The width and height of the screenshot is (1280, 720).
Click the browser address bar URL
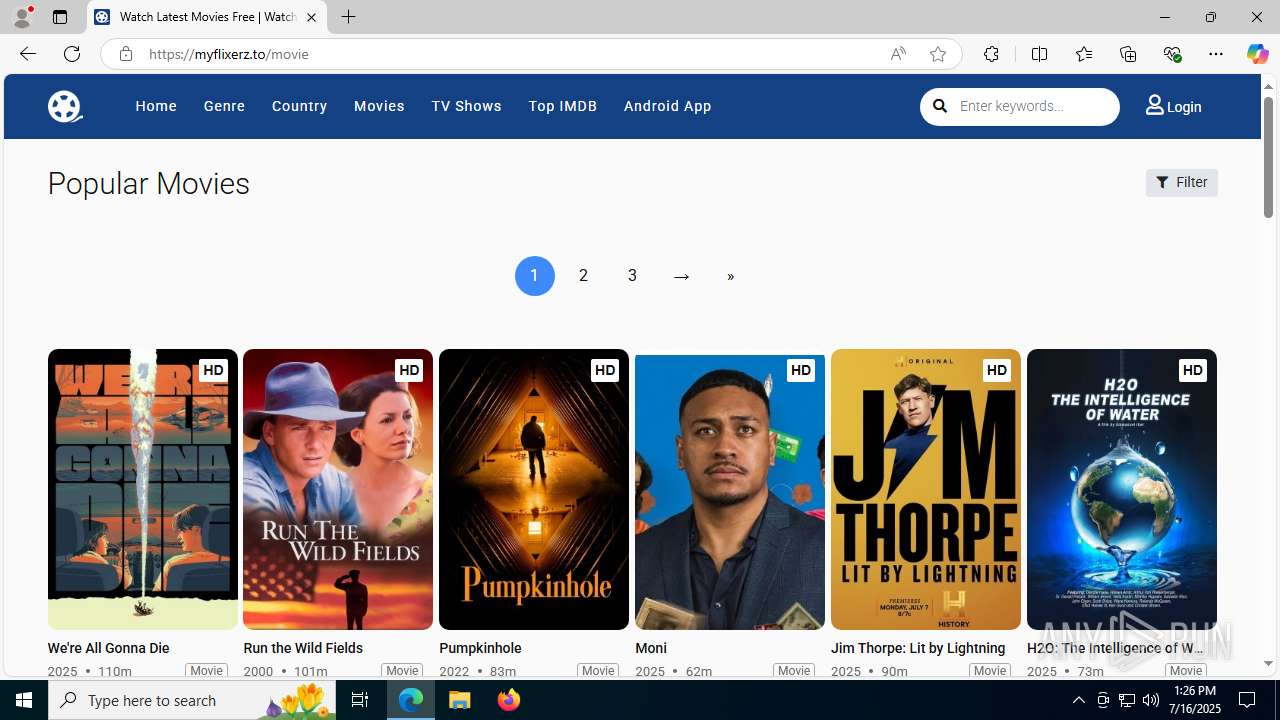pyautogui.click(x=229, y=54)
